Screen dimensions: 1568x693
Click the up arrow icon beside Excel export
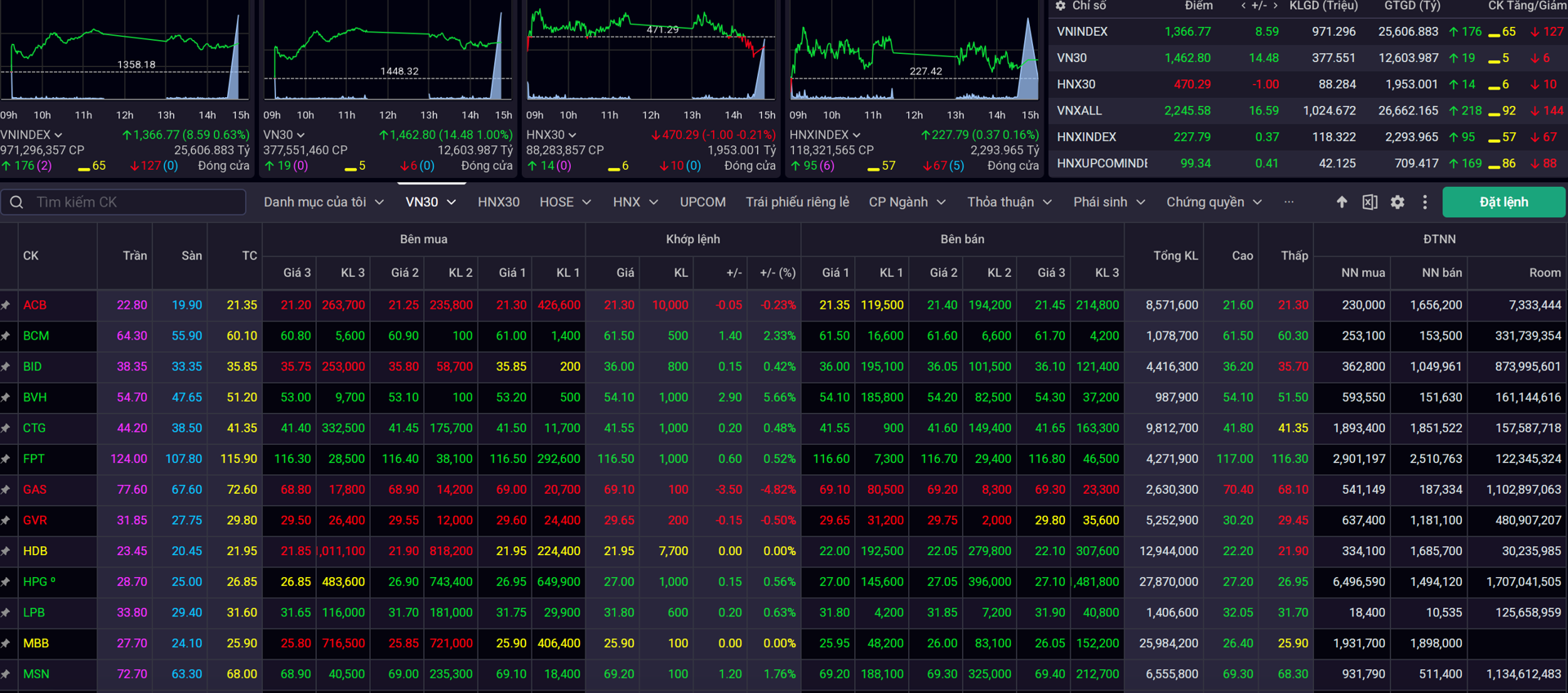click(x=1342, y=202)
